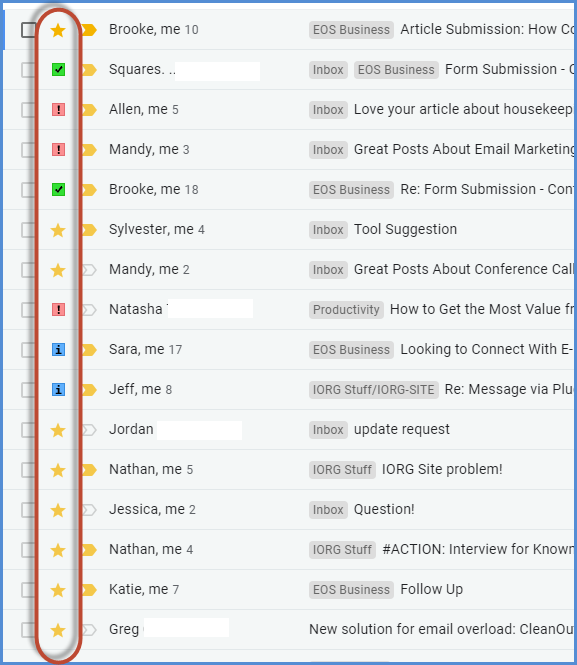The height and width of the screenshot is (665, 577).
Task: Click the yellow star on the Mandy, me 2 email
Action: [x=58, y=270]
